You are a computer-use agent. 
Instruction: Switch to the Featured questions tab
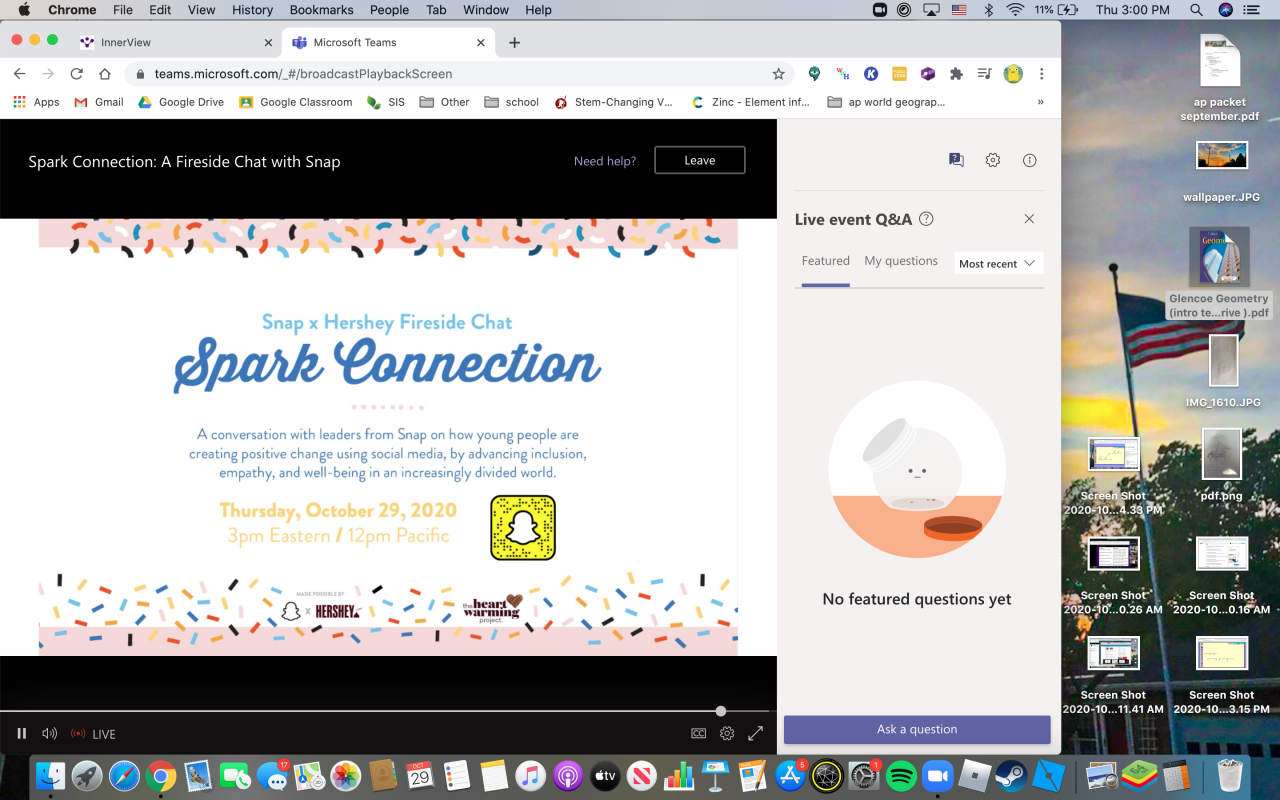click(x=826, y=261)
